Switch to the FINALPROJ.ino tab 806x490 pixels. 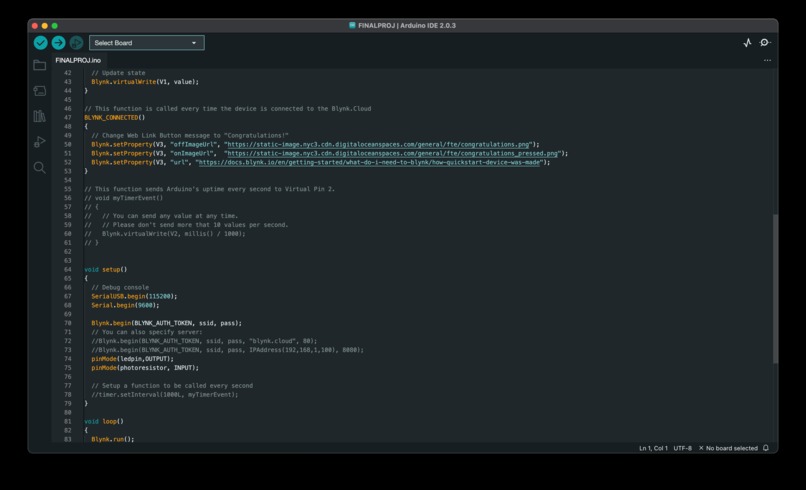coord(78,60)
